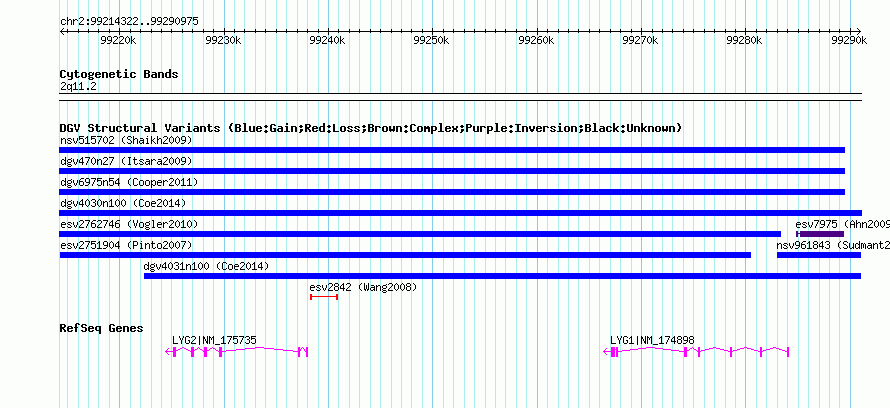
Task: Click the dgv6975n54 (Cooper2011) label
Action: point(129,182)
